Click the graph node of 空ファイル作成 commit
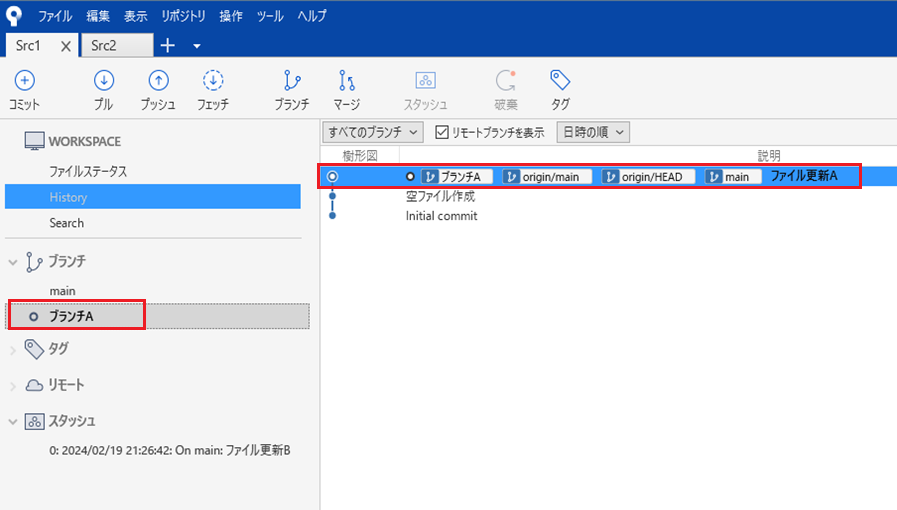The width and height of the screenshot is (897, 510). 332,196
